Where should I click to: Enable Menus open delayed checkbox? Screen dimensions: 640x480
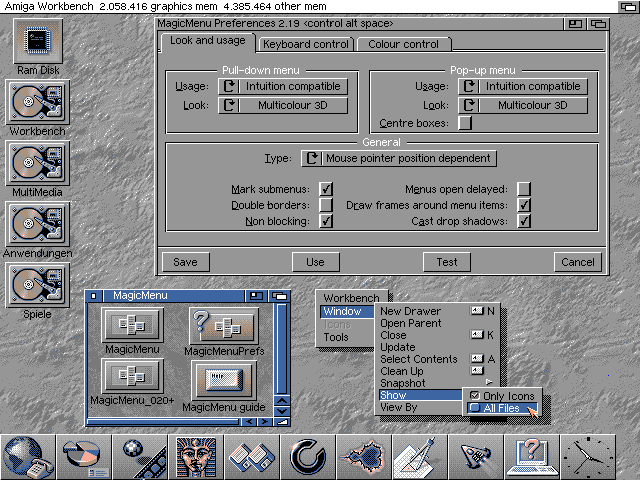524,189
